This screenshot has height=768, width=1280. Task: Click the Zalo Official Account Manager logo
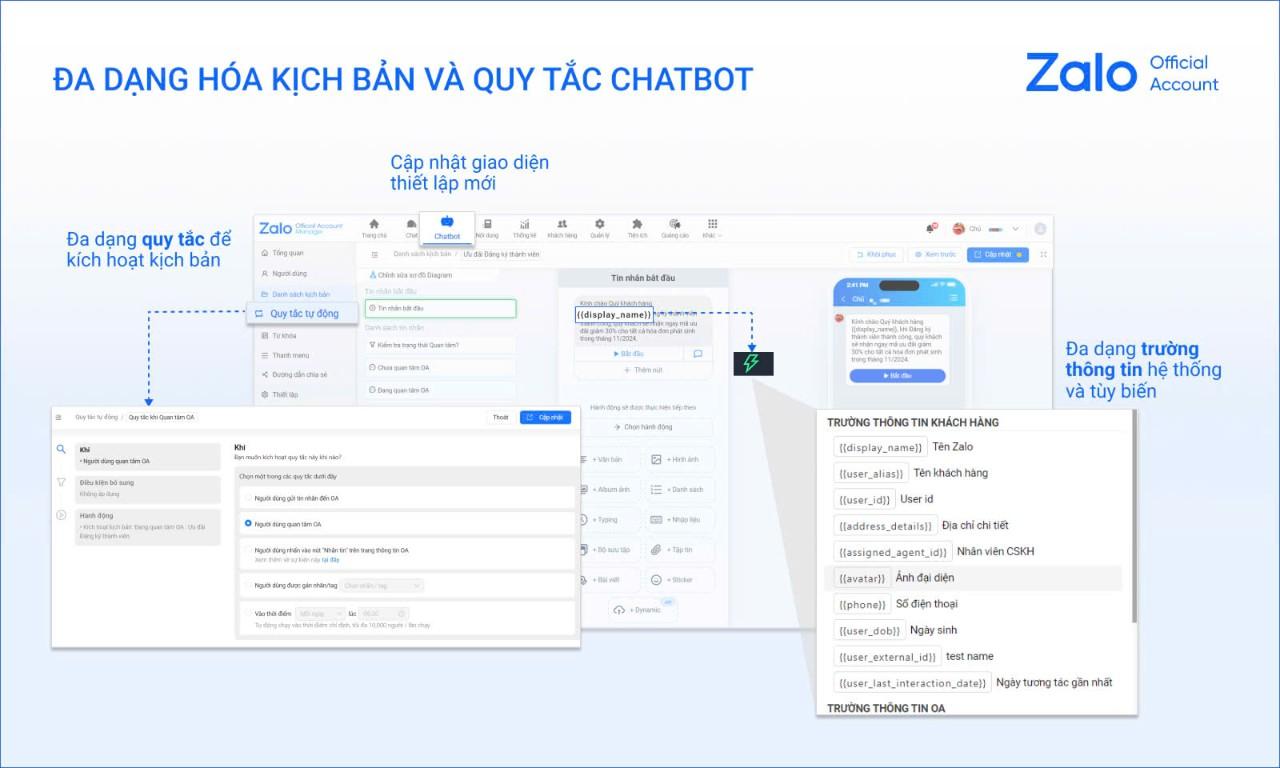300,228
